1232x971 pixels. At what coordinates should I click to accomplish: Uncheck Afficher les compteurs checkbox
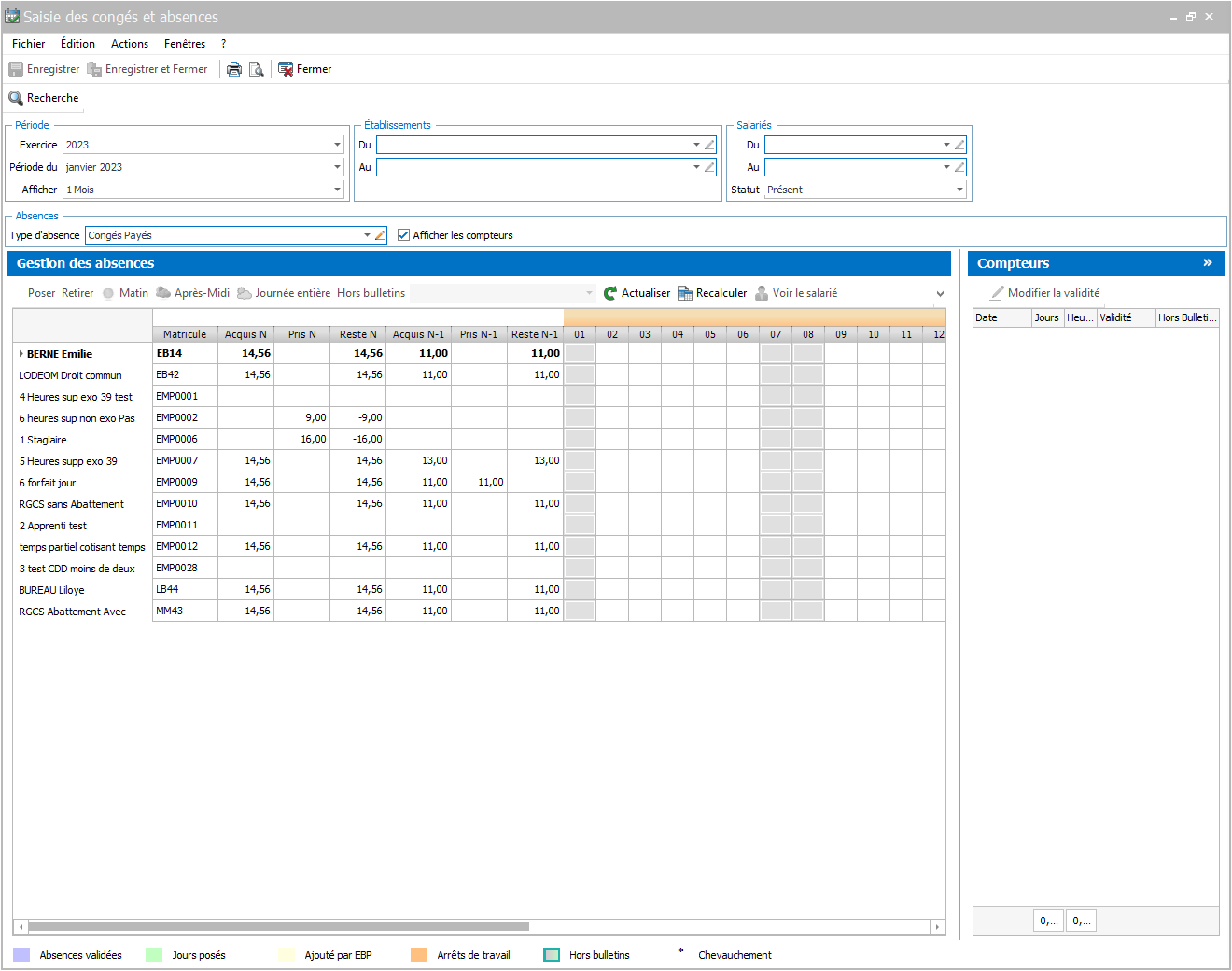click(x=404, y=235)
